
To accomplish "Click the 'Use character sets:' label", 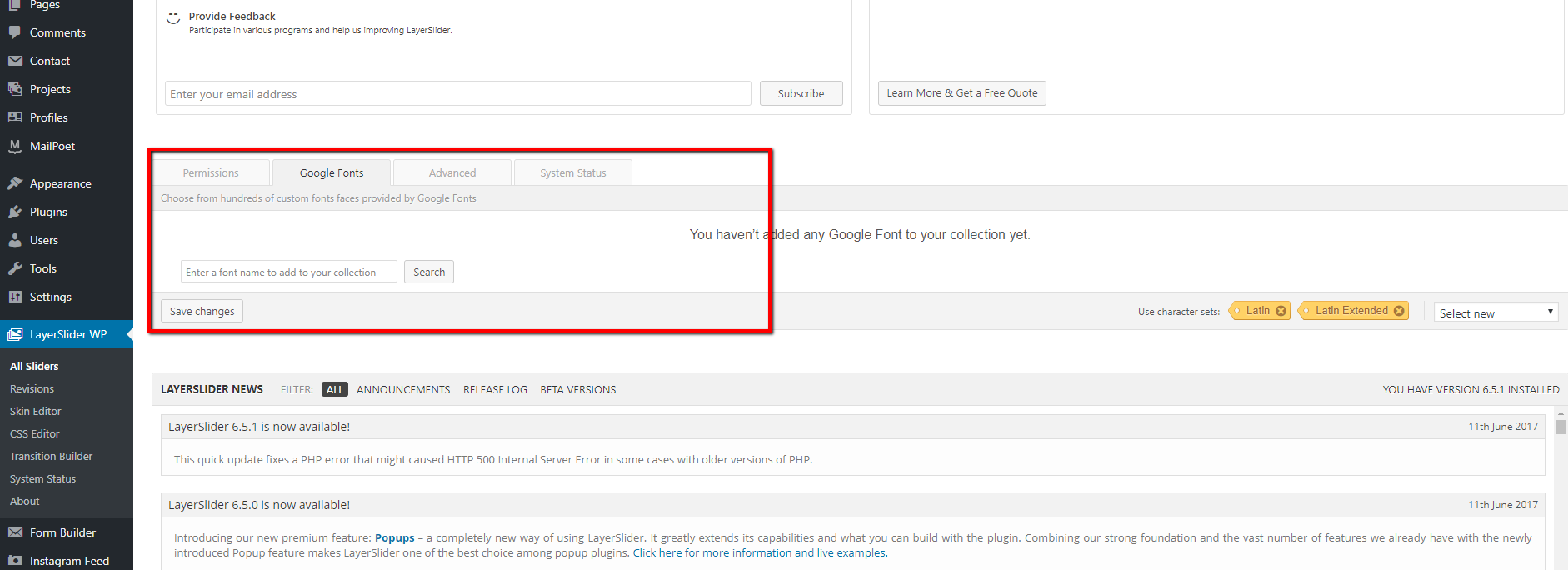I will (1179, 312).
